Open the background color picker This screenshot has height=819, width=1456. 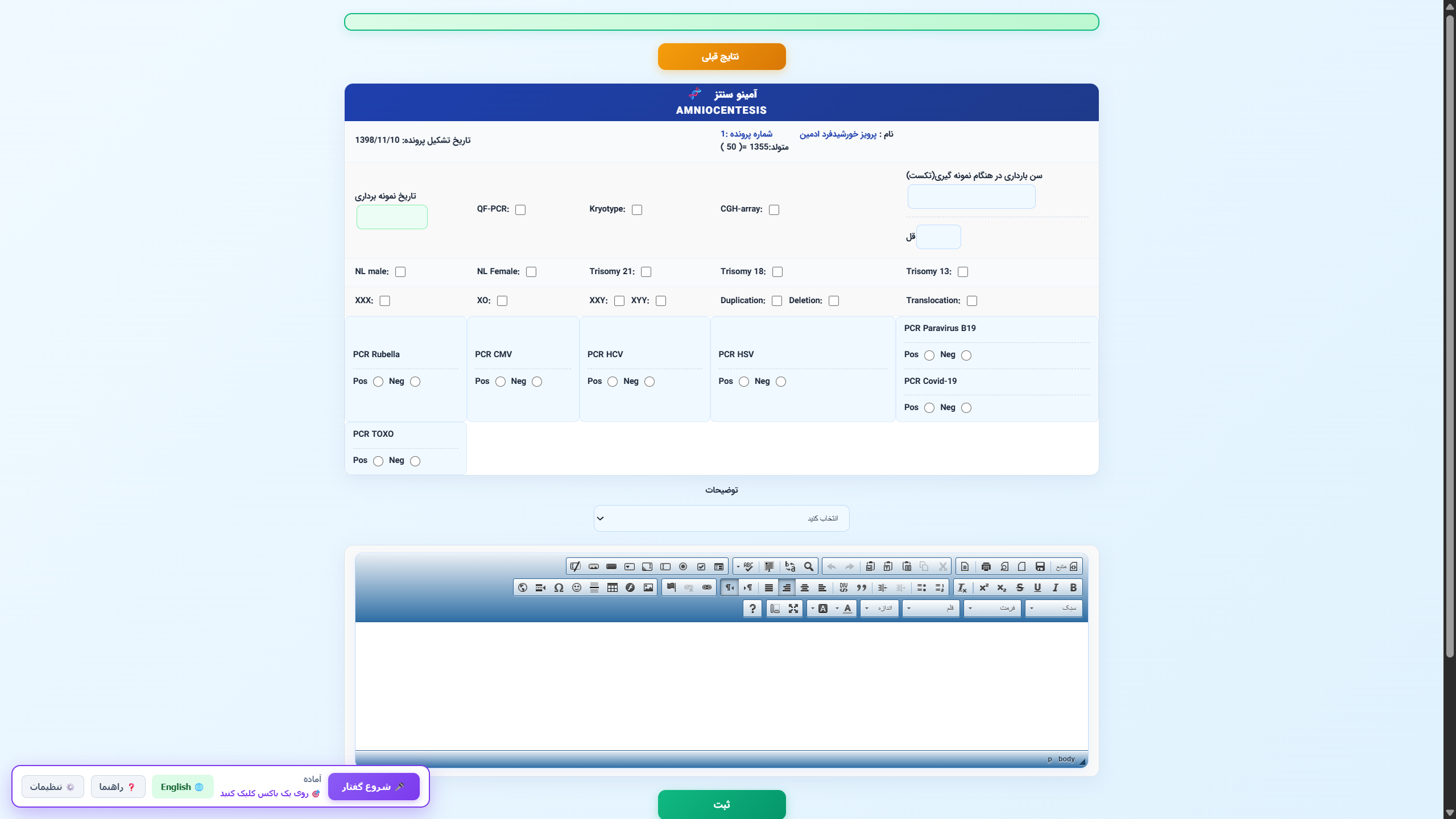820,609
